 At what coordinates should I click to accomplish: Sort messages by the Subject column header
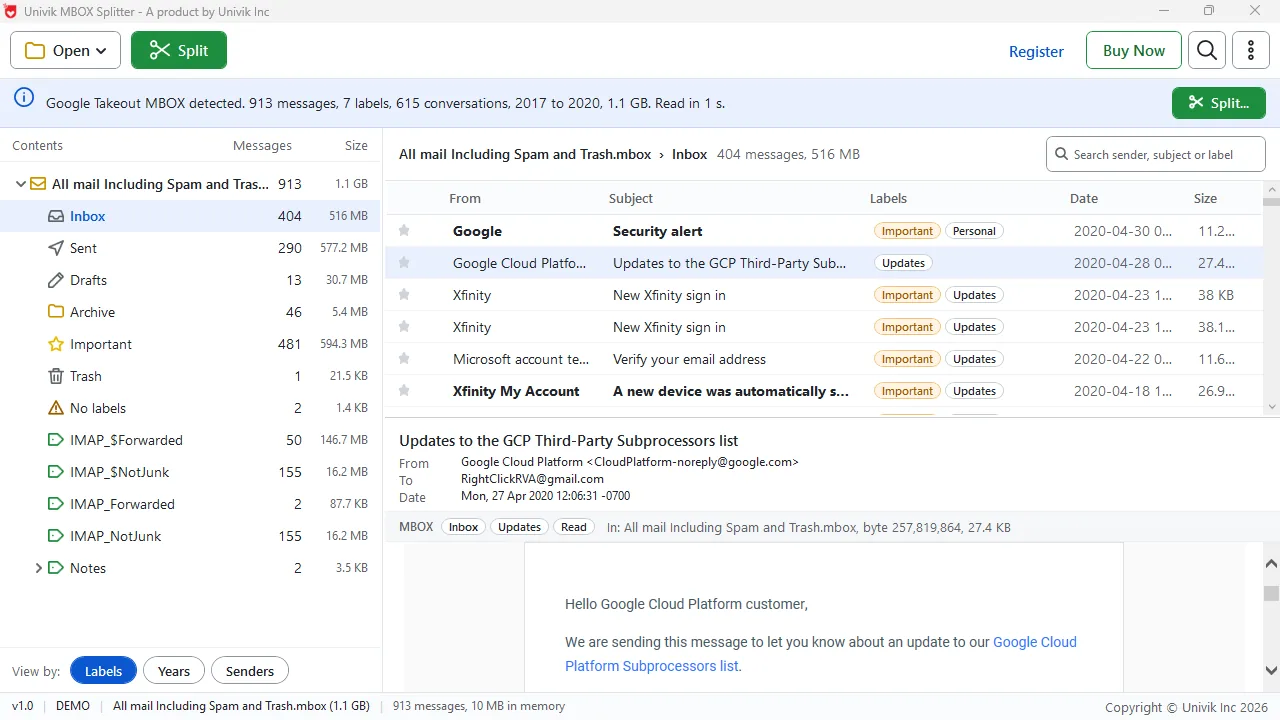point(631,198)
